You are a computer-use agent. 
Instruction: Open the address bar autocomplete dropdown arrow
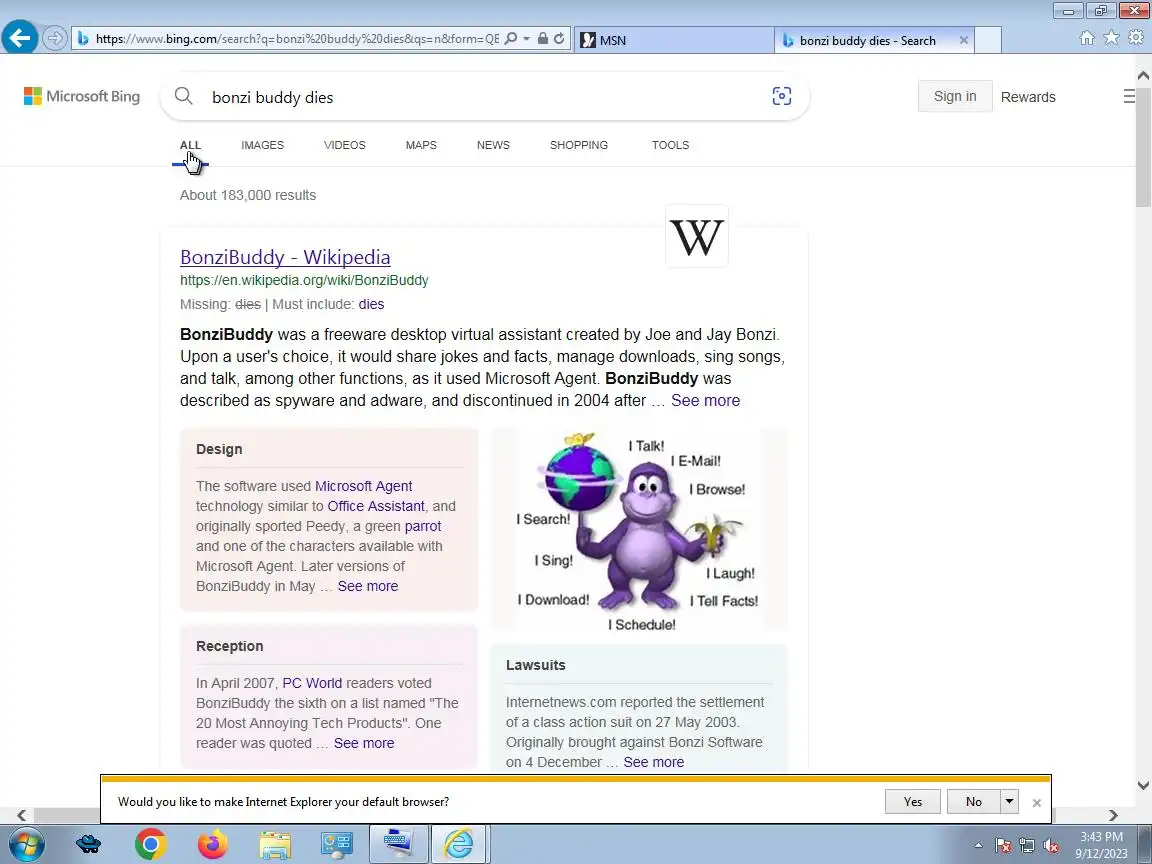coord(527,38)
